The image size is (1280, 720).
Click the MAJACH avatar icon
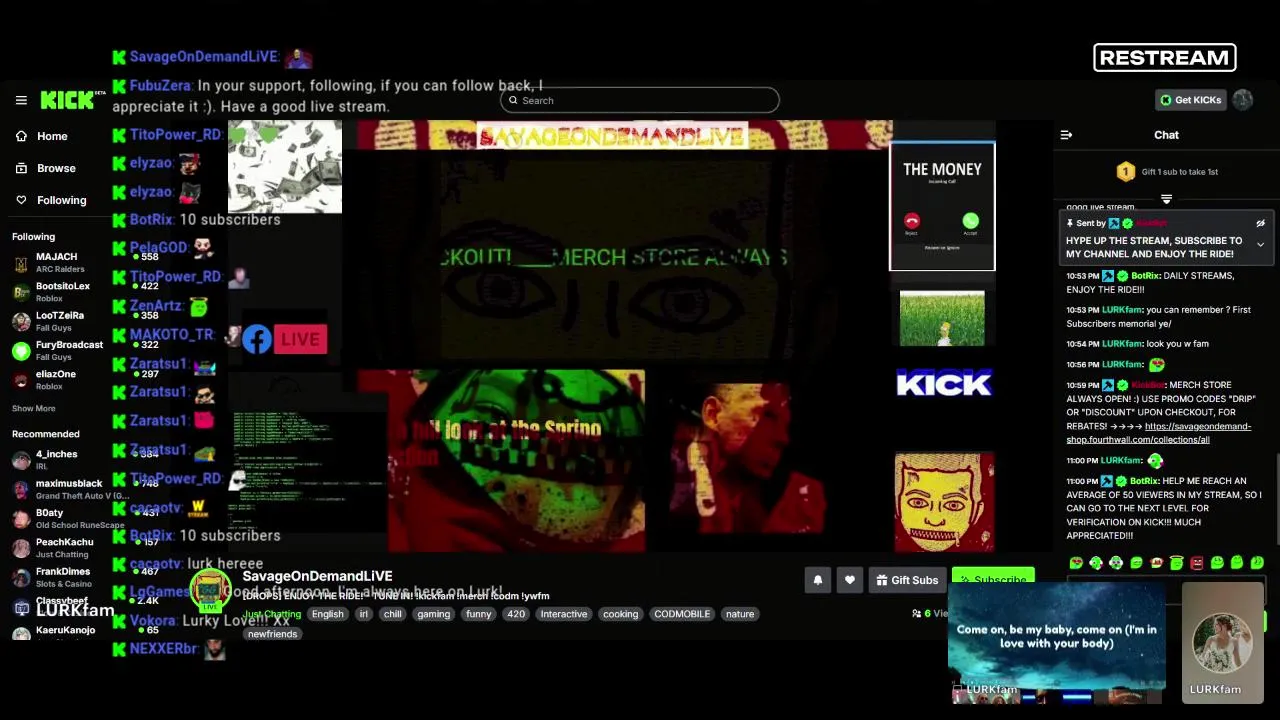point(21,263)
